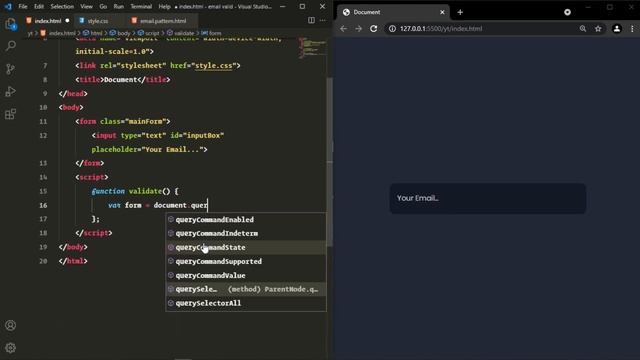Click the VS Code logo icon
The height and width of the screenshot is (360, 640).
click(8, 7)
